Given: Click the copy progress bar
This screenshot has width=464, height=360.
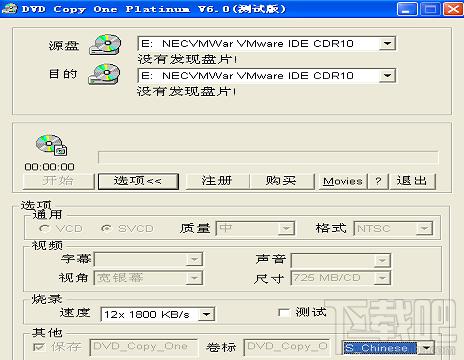Looking at the screenshot, I should click(268, 157).
